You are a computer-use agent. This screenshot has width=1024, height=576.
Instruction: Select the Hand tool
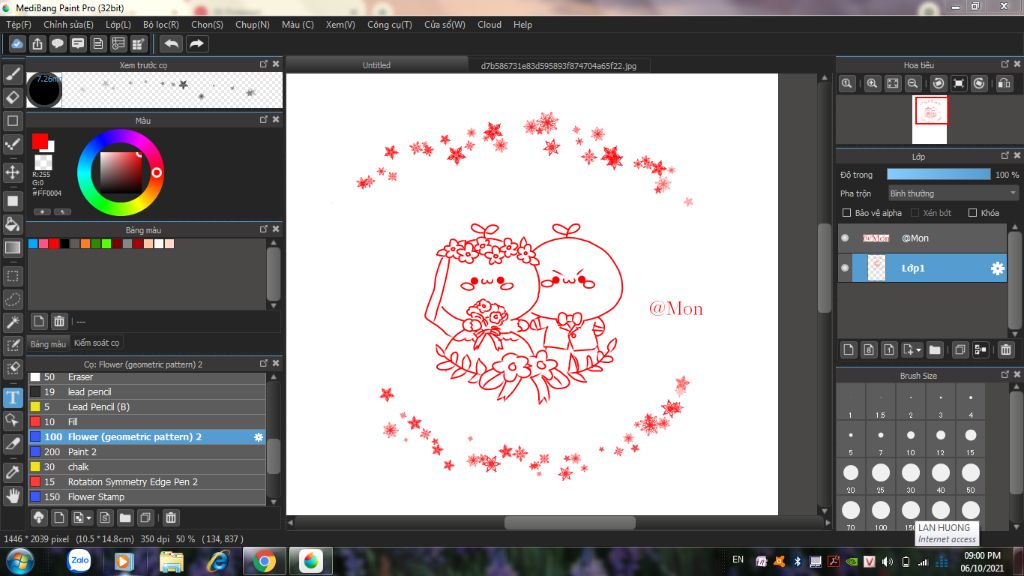click(12, 496)
